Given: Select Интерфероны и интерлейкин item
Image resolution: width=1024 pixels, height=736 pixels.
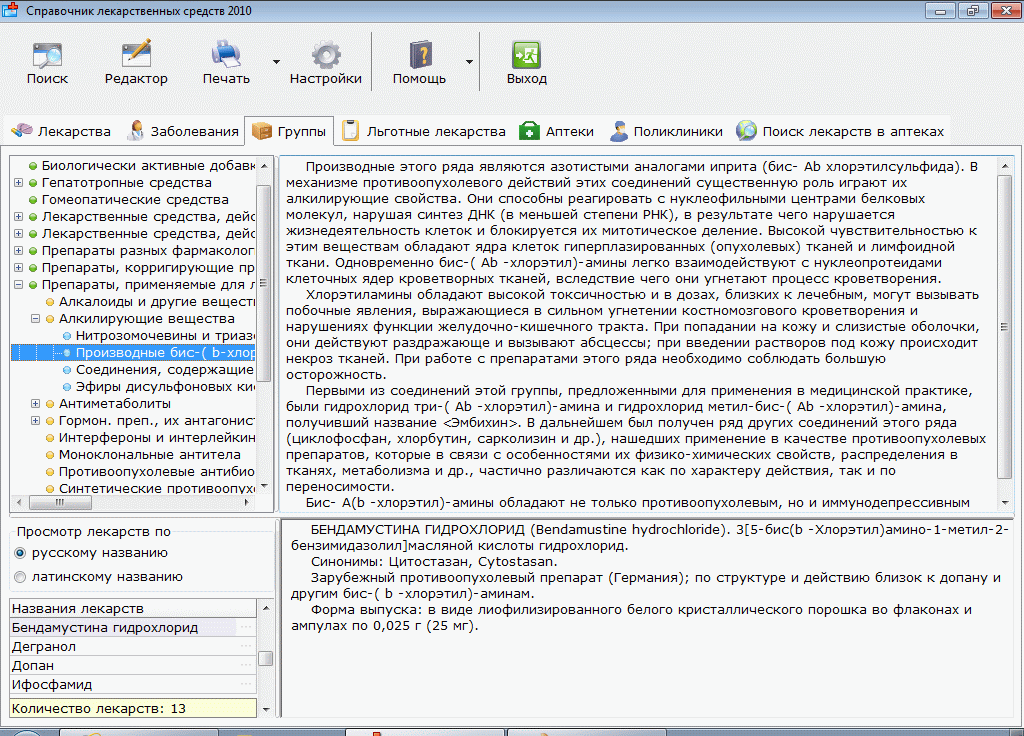Looking at the screenshot, I should [x=157, y=438].
